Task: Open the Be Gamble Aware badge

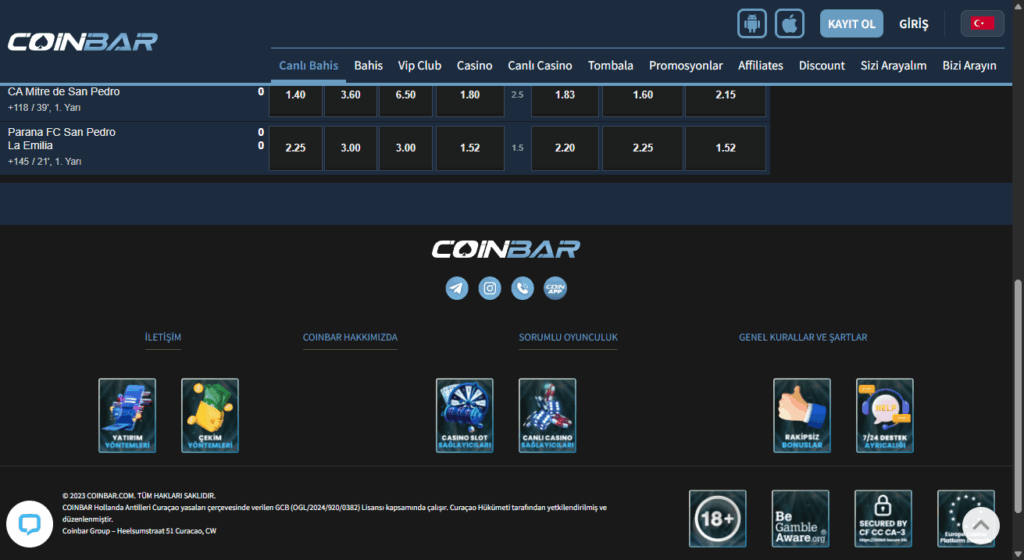Action: [x=800, y=518]
